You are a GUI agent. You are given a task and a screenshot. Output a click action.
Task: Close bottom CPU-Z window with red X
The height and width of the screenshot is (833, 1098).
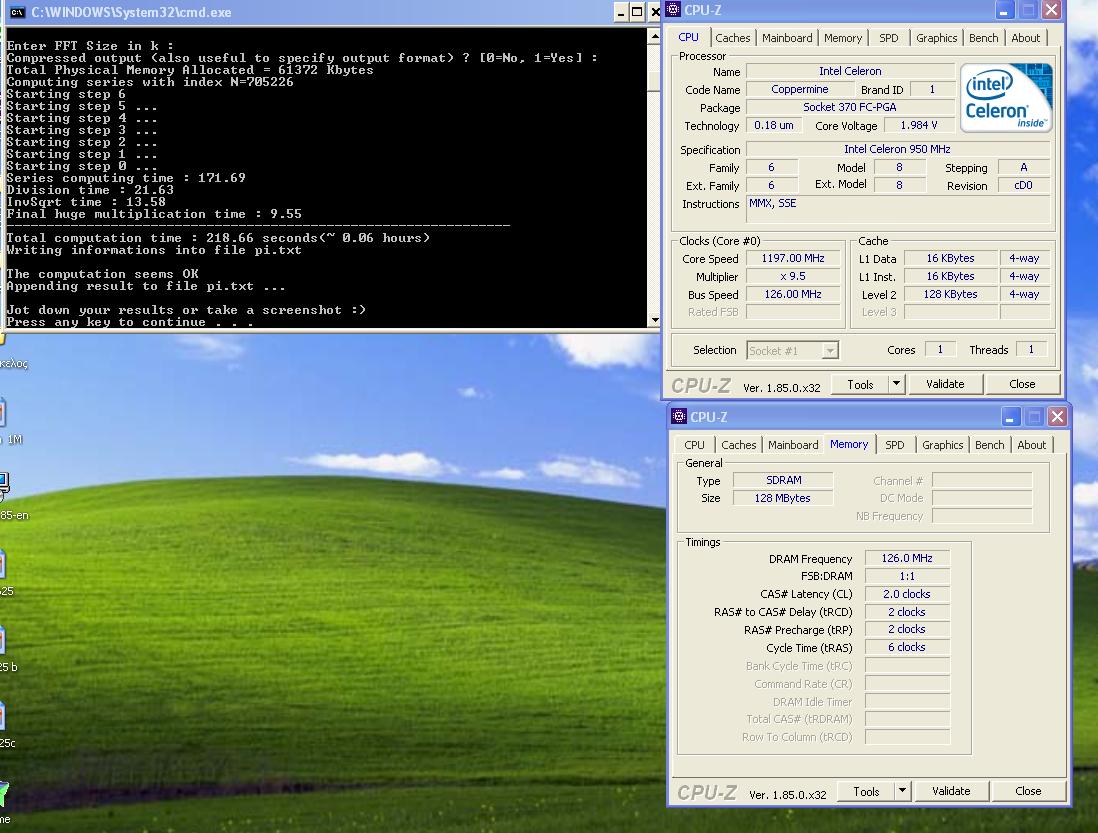tap(1057, 417)
